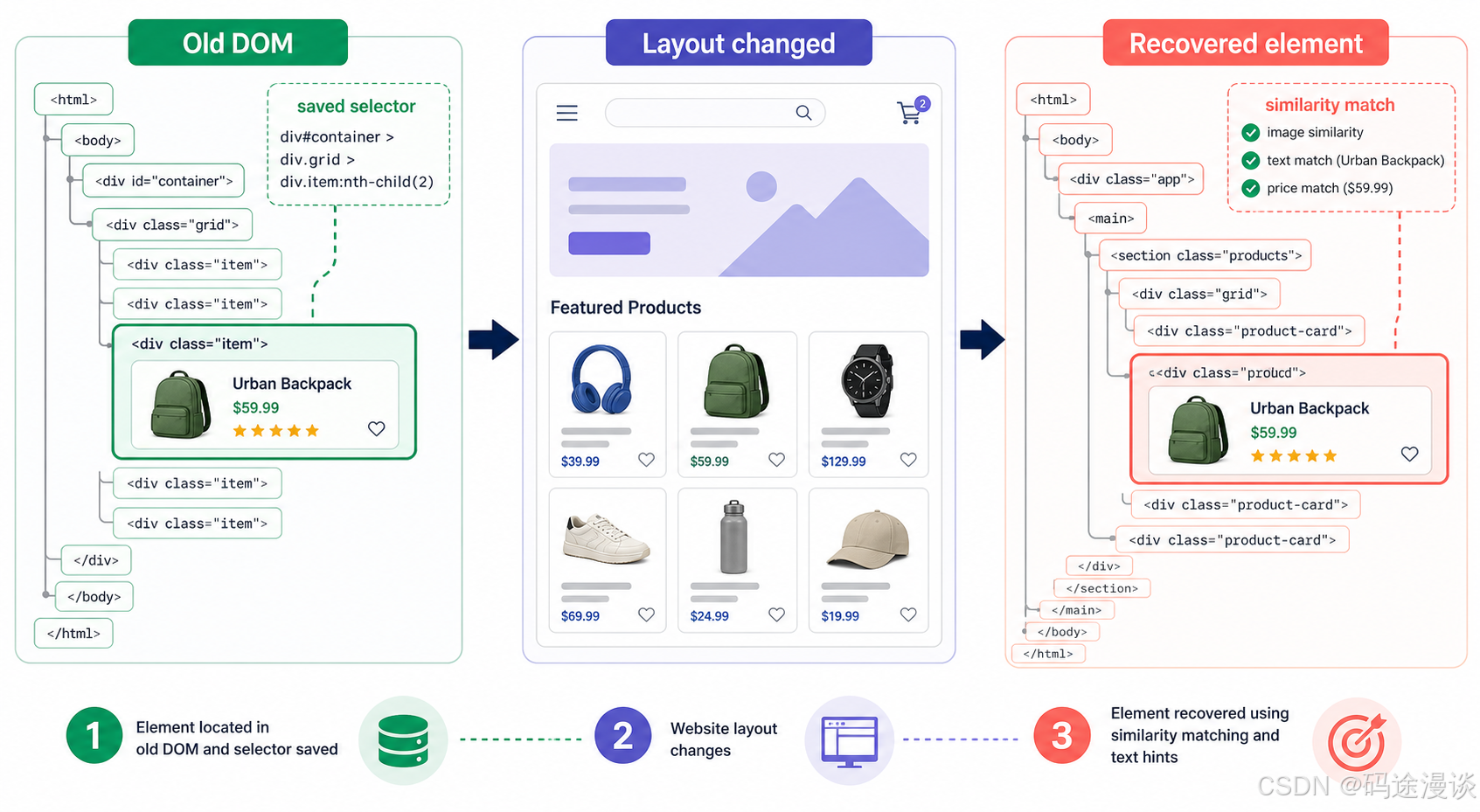
Task: Click the $19.99 price
Action: coord(840,616)
